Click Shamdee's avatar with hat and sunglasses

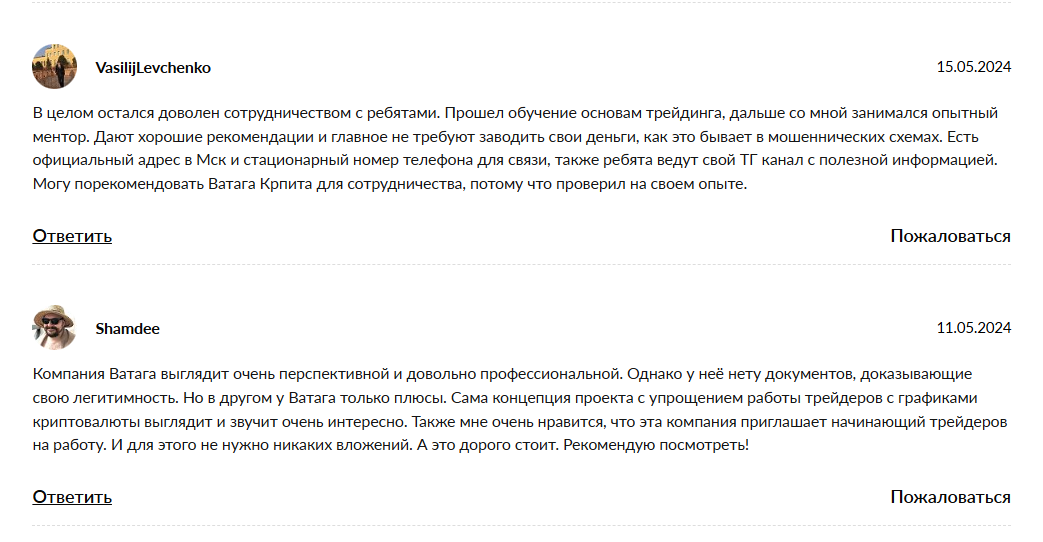54,328
